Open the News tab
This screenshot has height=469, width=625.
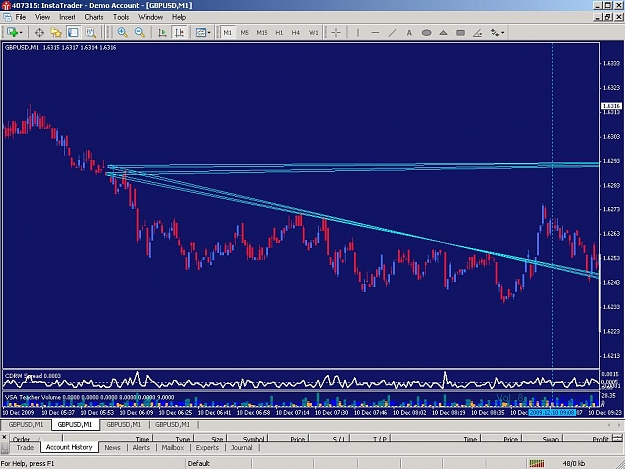112,447
